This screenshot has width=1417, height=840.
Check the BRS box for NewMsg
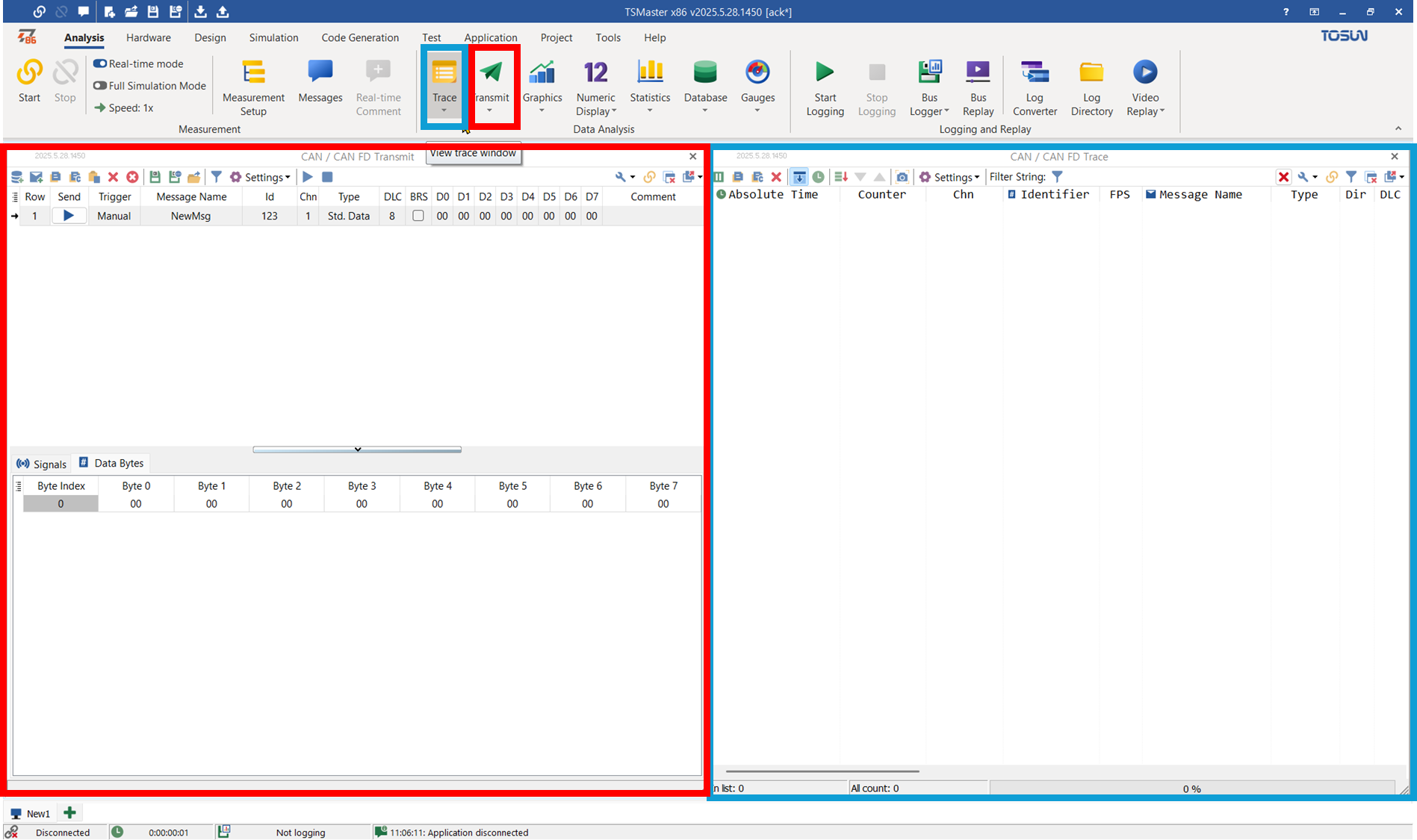coord(418,216)
